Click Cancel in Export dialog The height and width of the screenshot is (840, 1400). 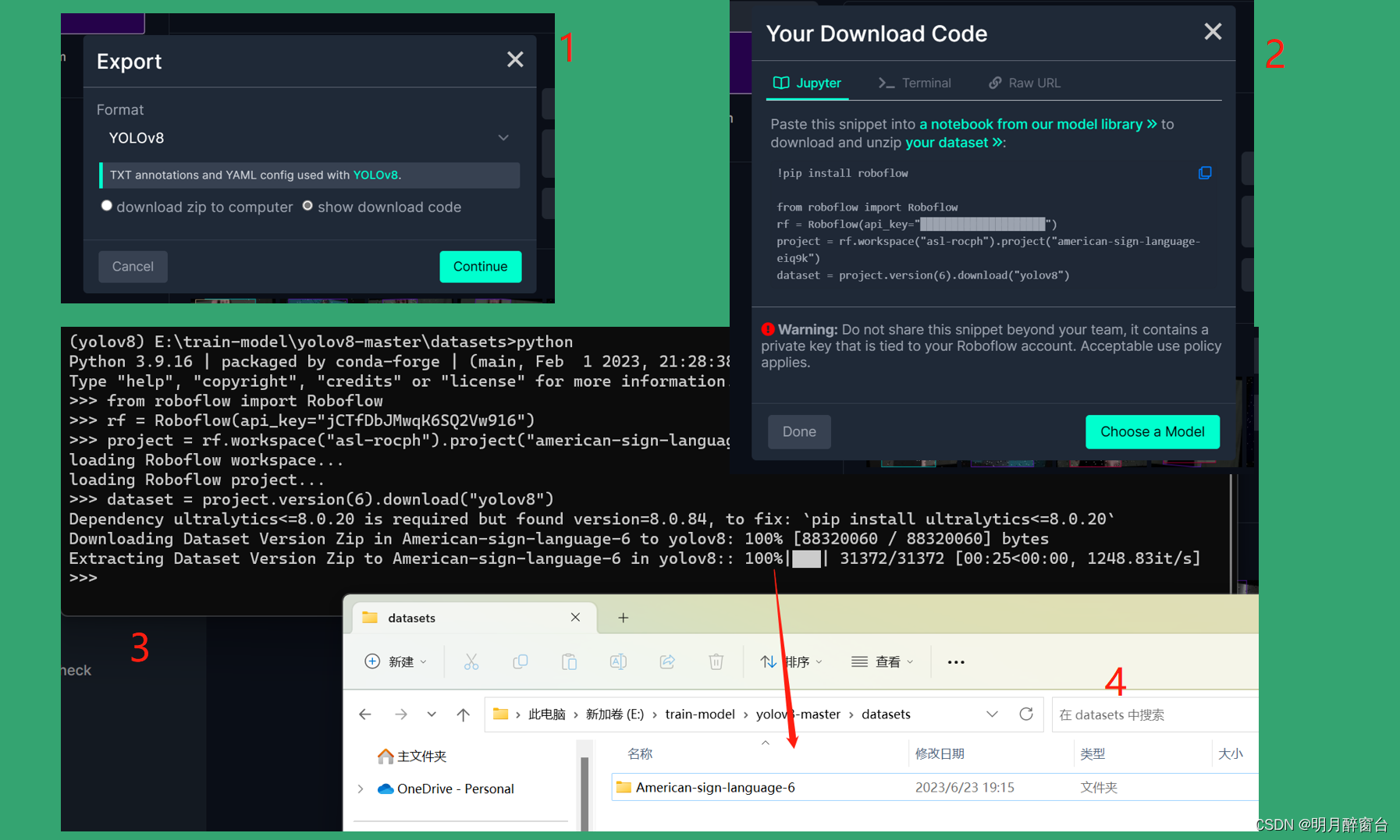[x=133, y=266]
